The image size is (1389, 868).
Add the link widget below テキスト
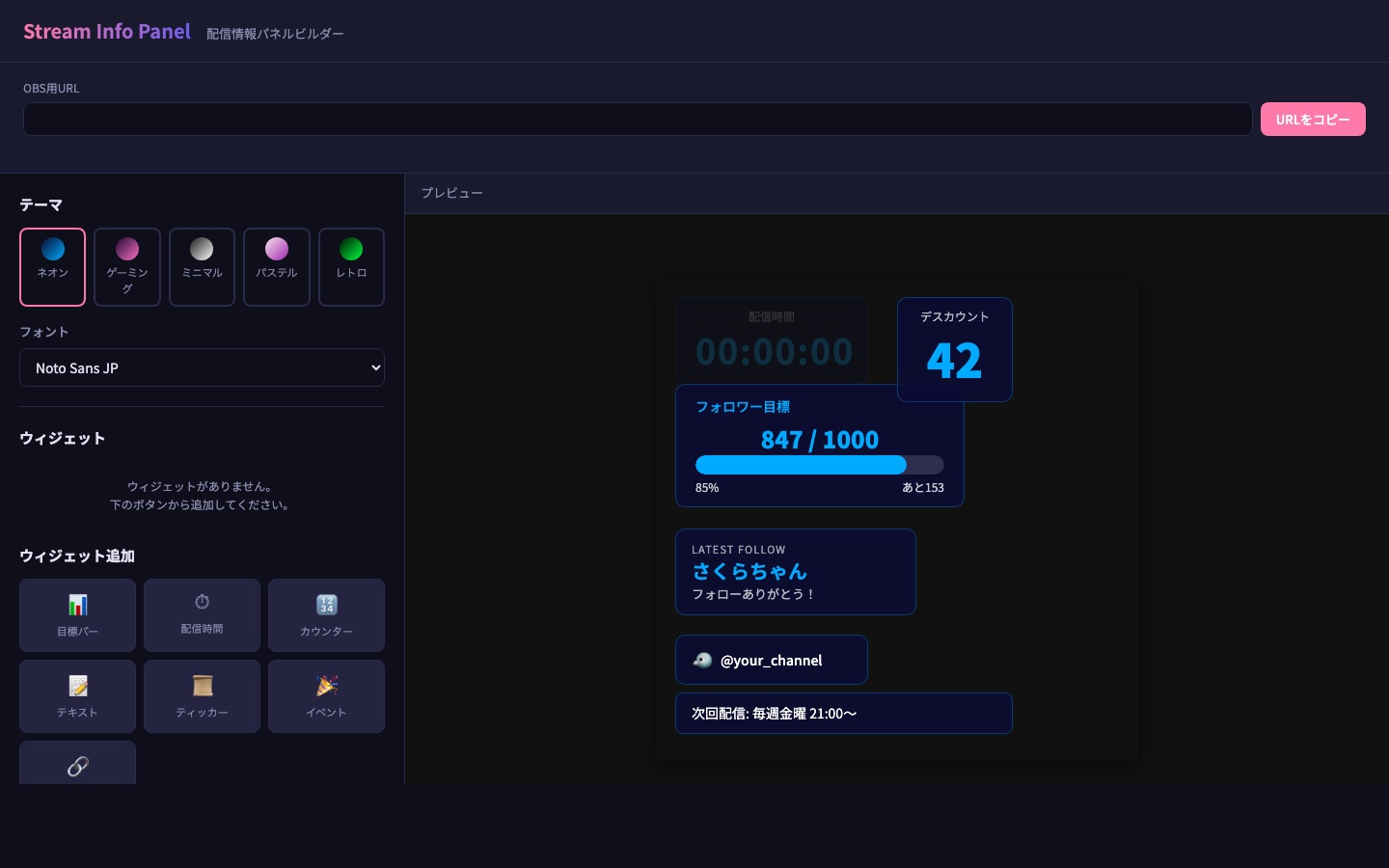(77, 767)
